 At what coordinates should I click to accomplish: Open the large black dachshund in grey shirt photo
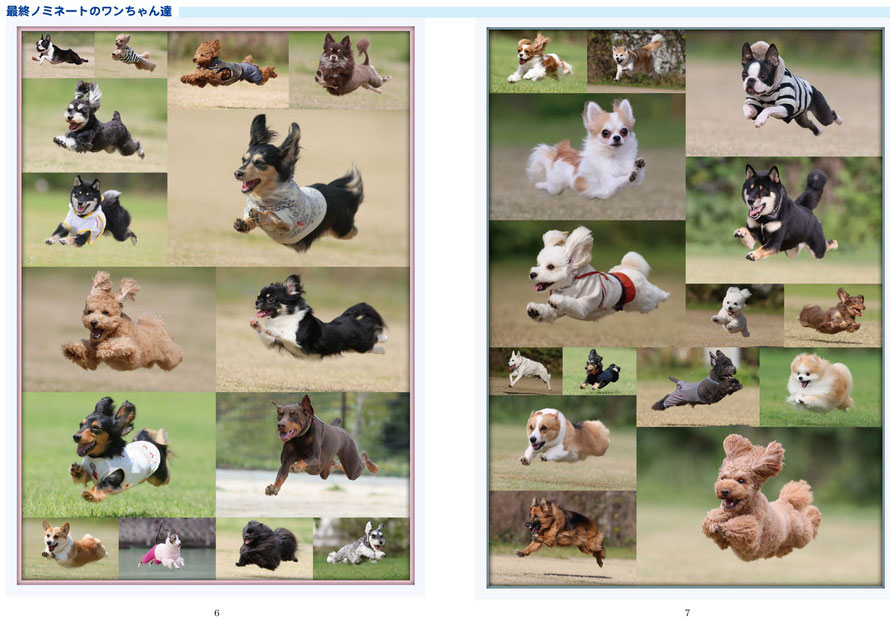tap(288, 188)
